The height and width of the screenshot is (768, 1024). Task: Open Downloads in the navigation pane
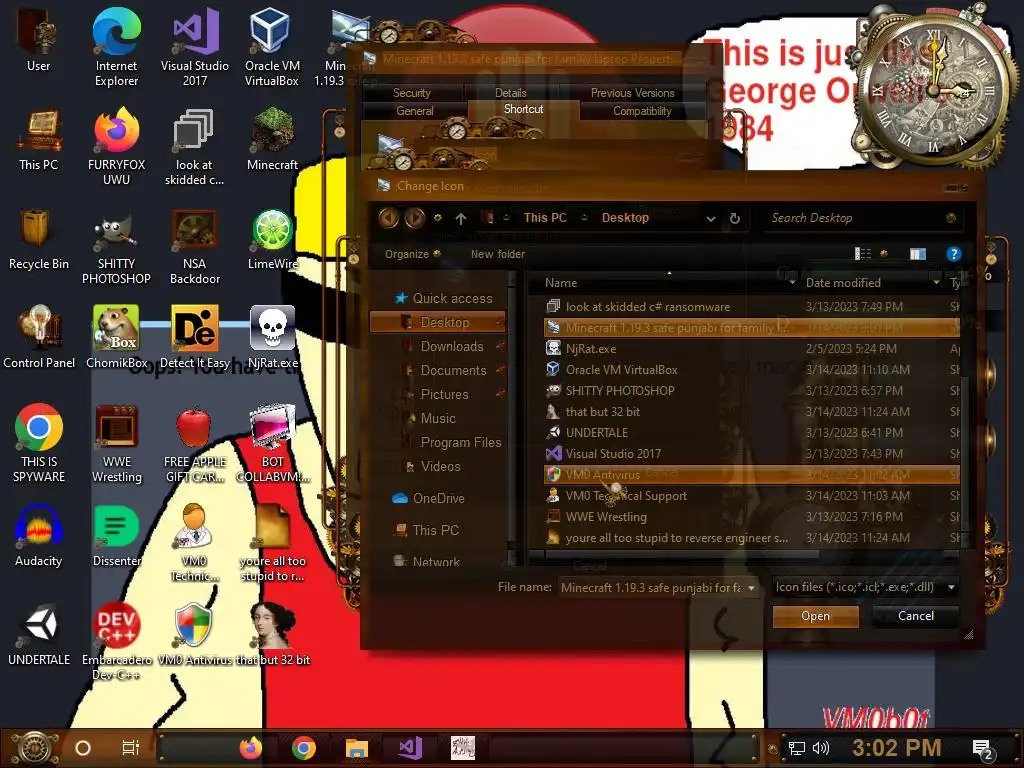[452, 346]
